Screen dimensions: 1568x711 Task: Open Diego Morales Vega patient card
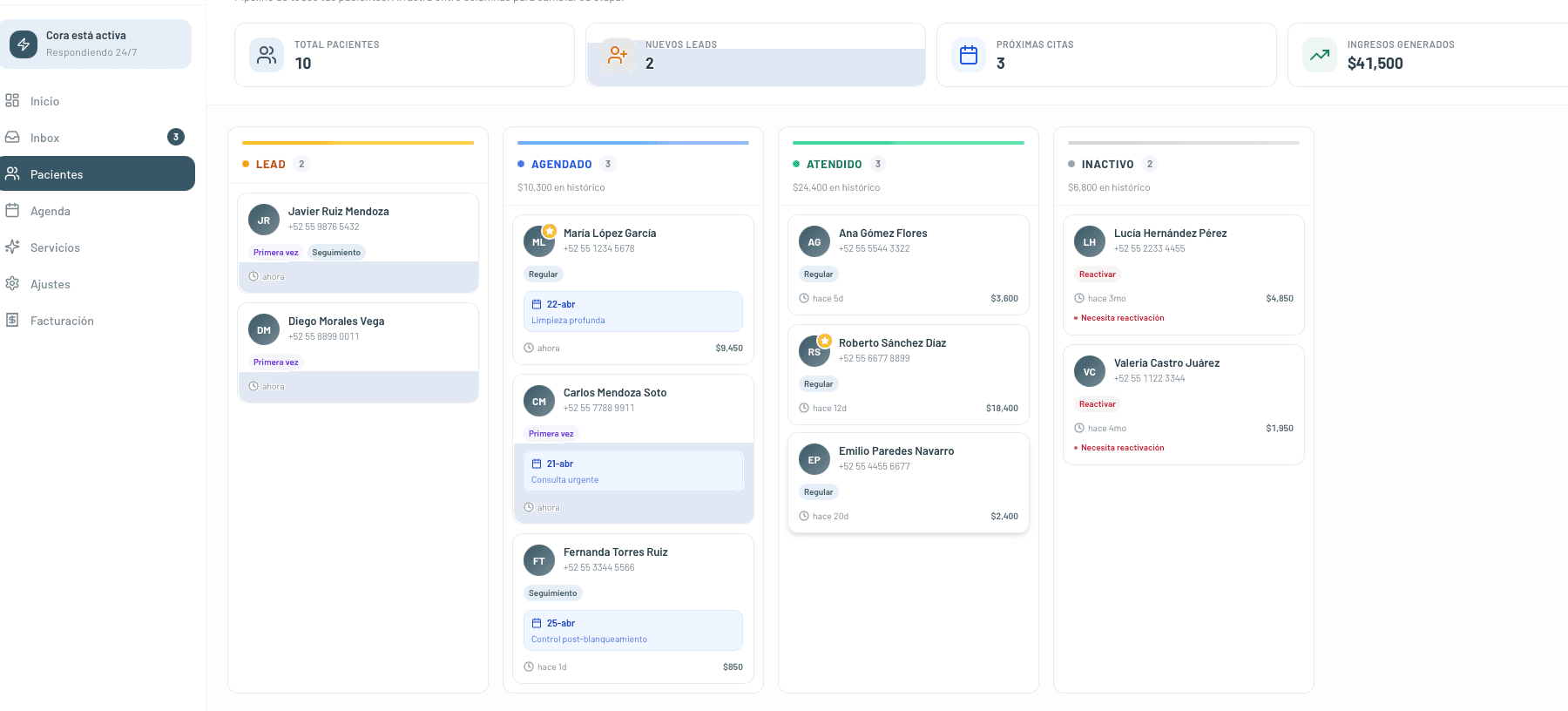tap(358, 353)
